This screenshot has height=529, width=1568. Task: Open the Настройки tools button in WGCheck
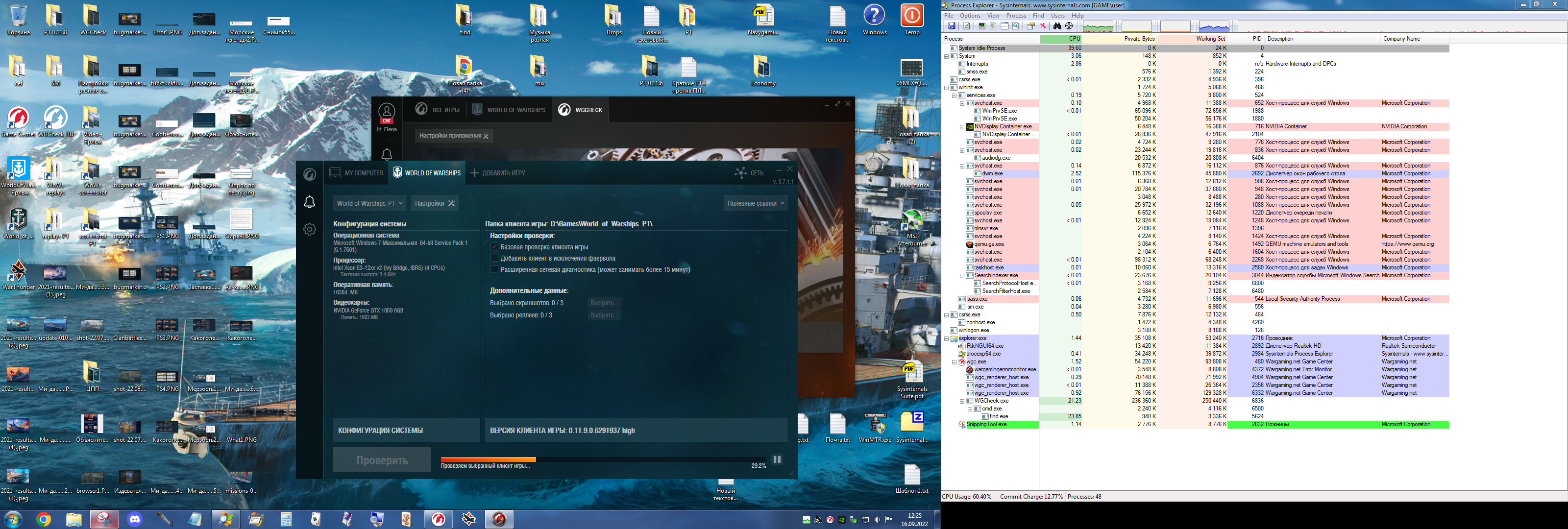tap(435, 203)
